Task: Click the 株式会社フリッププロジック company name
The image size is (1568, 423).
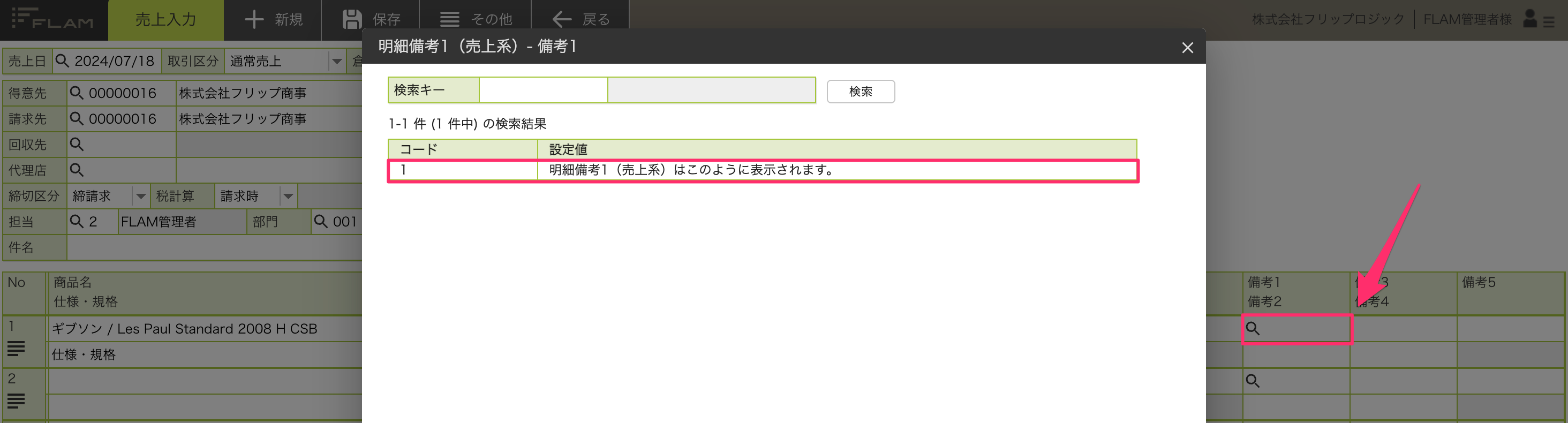Action: pos(1328,19)
